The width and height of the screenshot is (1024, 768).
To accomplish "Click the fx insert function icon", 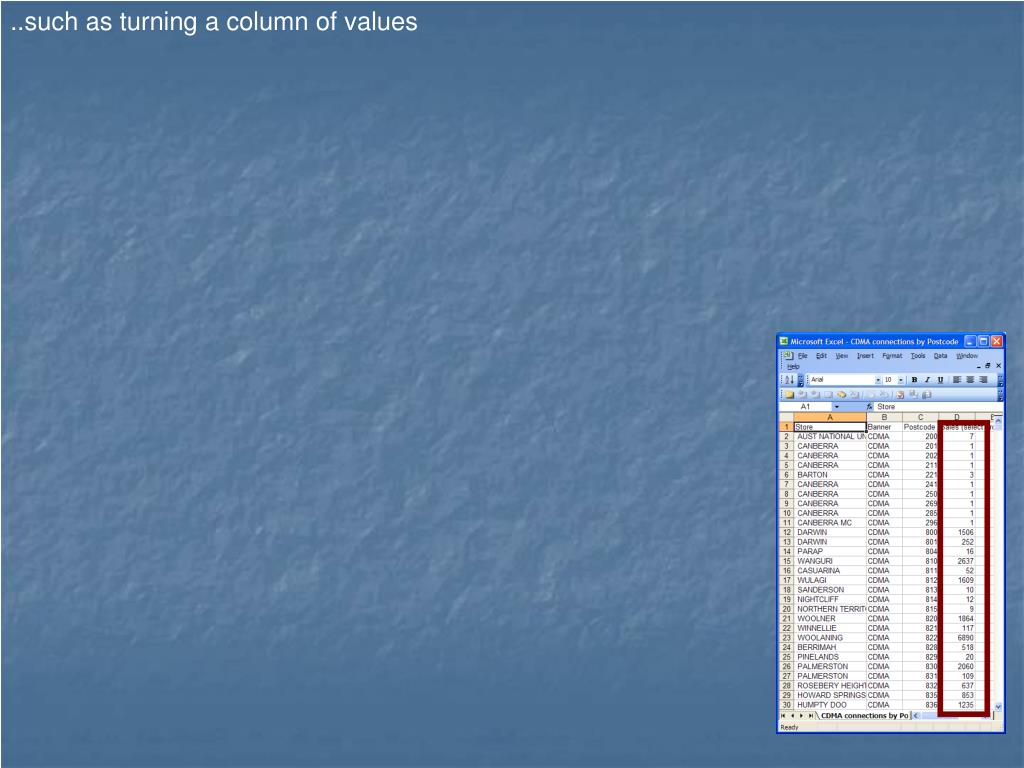I will 869,406.
